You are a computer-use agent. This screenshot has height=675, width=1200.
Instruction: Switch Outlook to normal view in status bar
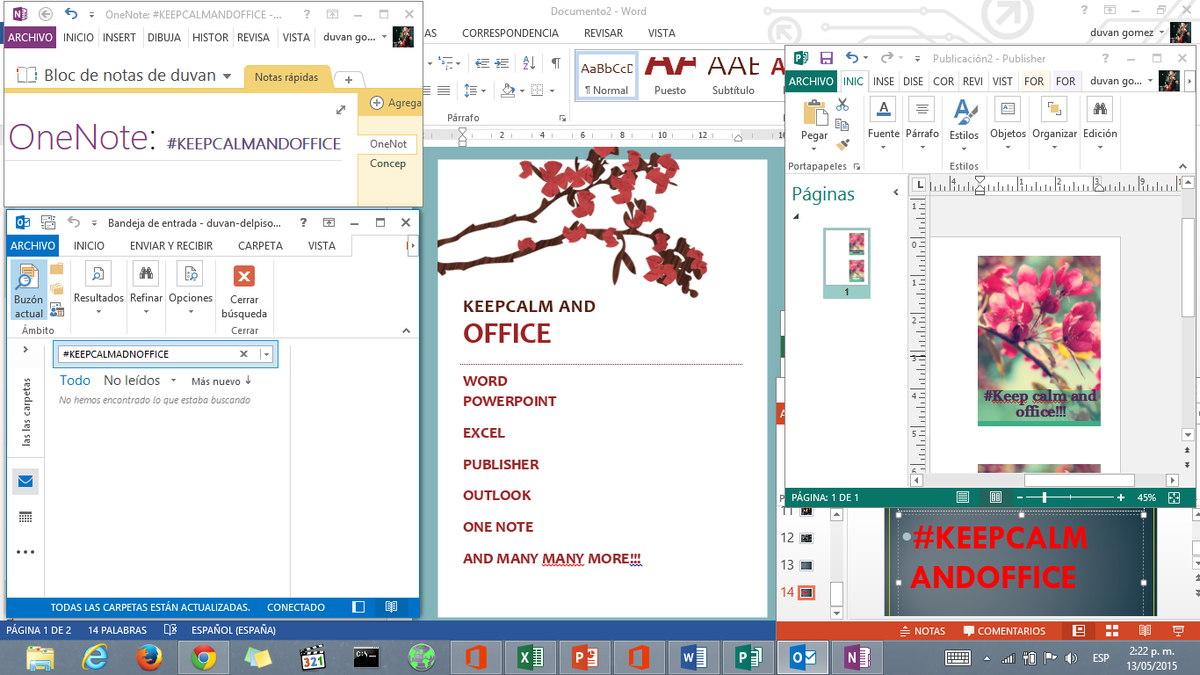[359, 607]
